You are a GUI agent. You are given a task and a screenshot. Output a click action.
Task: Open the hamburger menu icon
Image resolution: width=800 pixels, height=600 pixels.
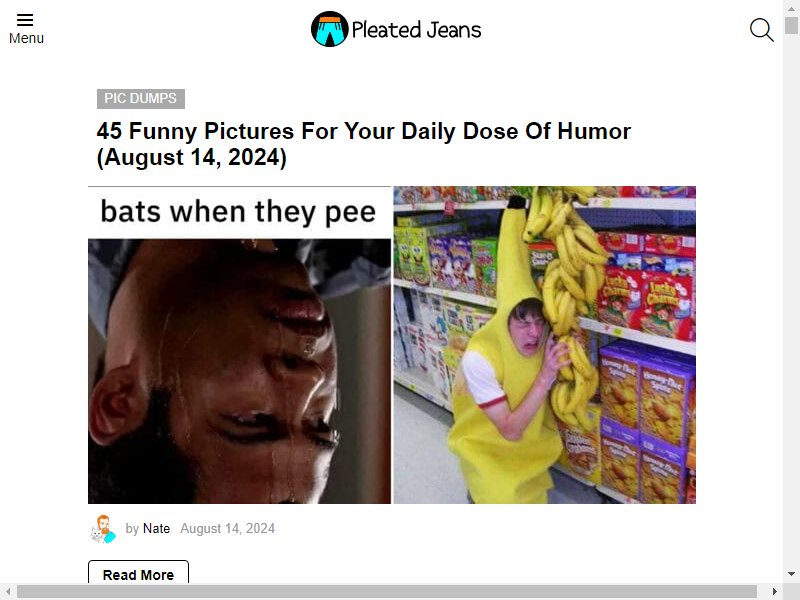coord(25,20)
